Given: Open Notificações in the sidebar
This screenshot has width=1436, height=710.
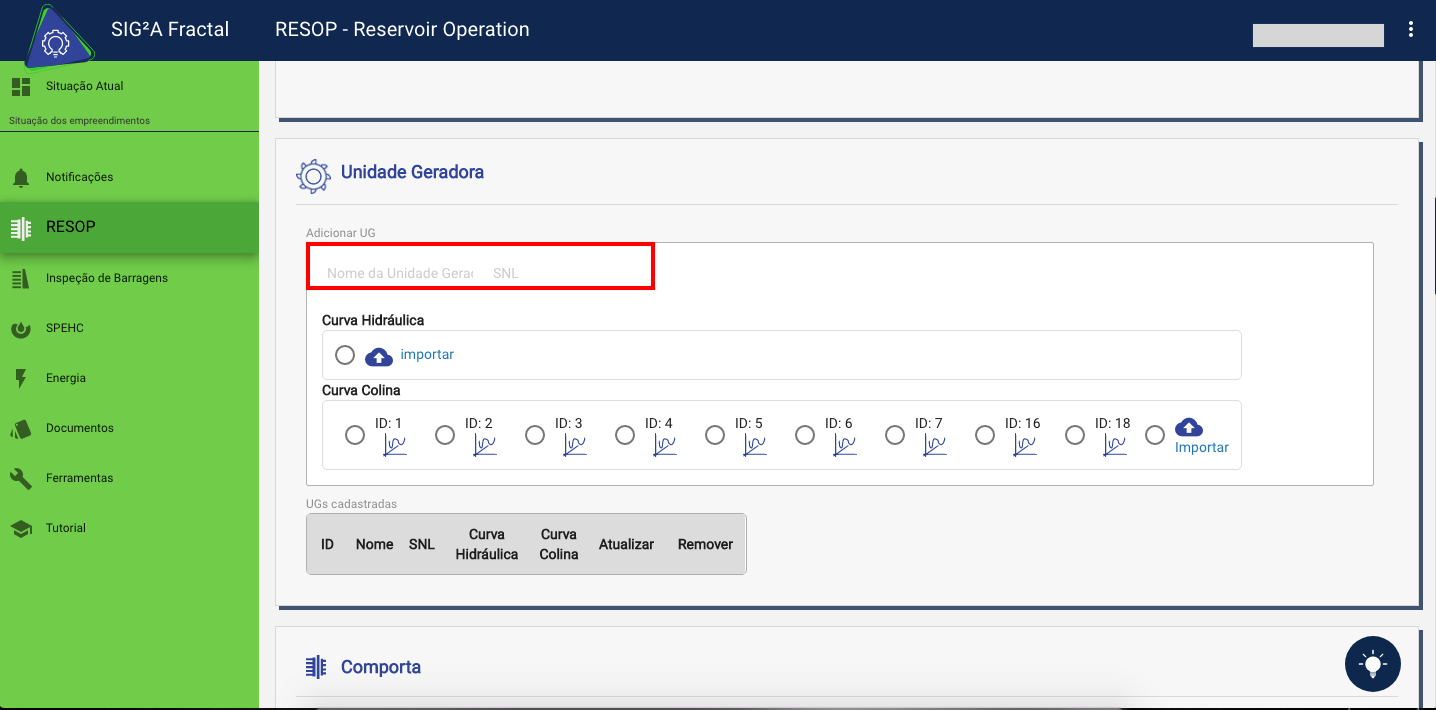Looking at the screenshot, I should click(x=79, y=177).
